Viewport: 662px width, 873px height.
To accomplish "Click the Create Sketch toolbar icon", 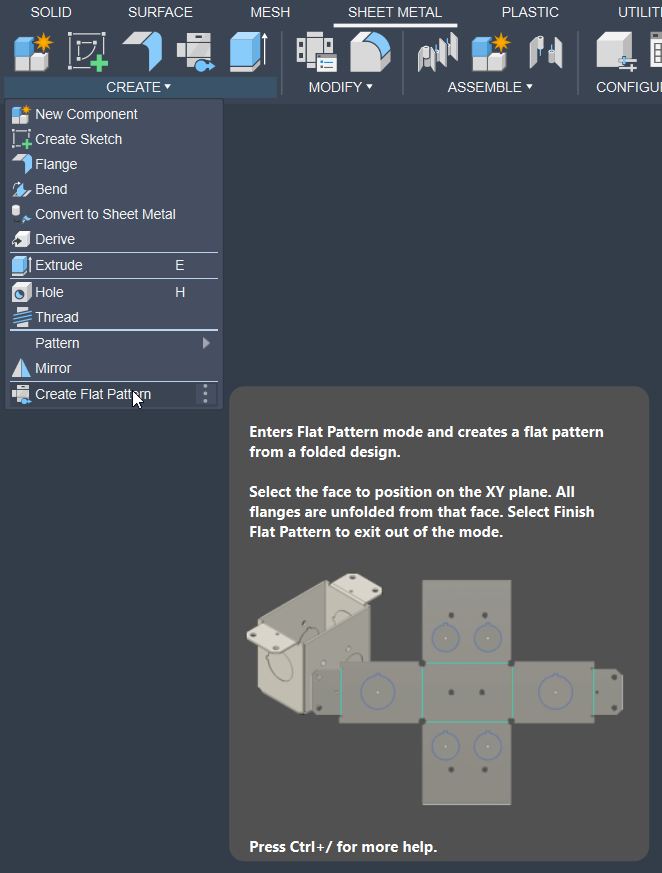I will (x=87, y=52).
